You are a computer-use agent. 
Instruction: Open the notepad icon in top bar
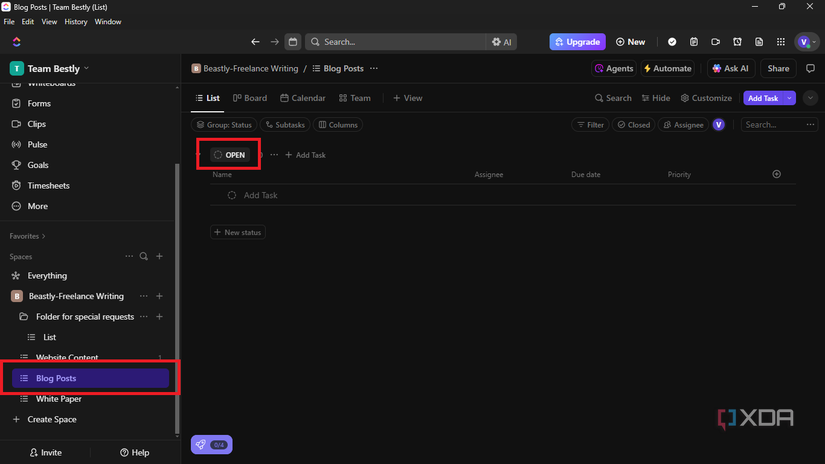694,42
